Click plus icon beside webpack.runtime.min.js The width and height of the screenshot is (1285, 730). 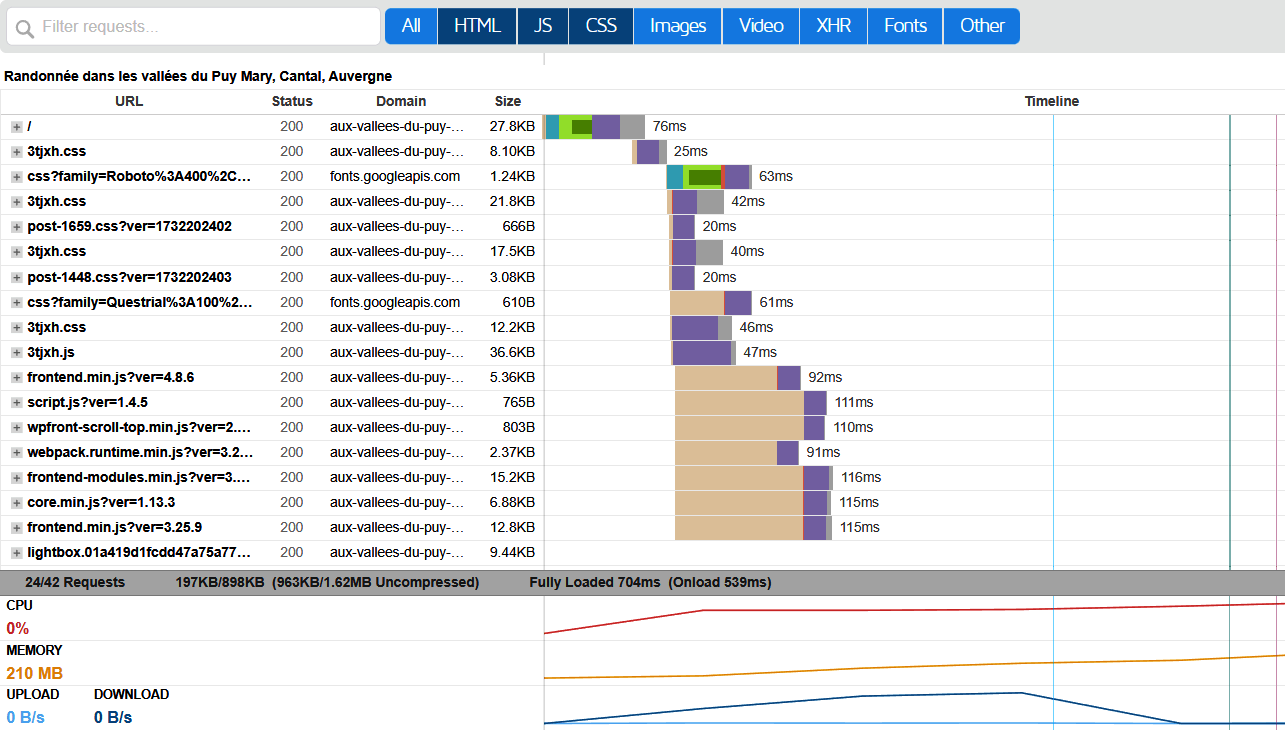16,452
